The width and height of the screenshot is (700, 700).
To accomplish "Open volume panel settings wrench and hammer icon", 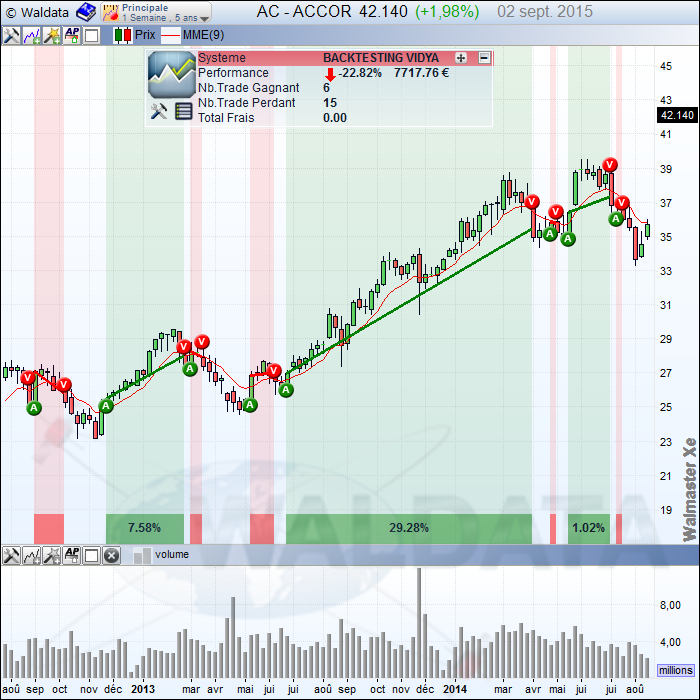I will 11,555.
